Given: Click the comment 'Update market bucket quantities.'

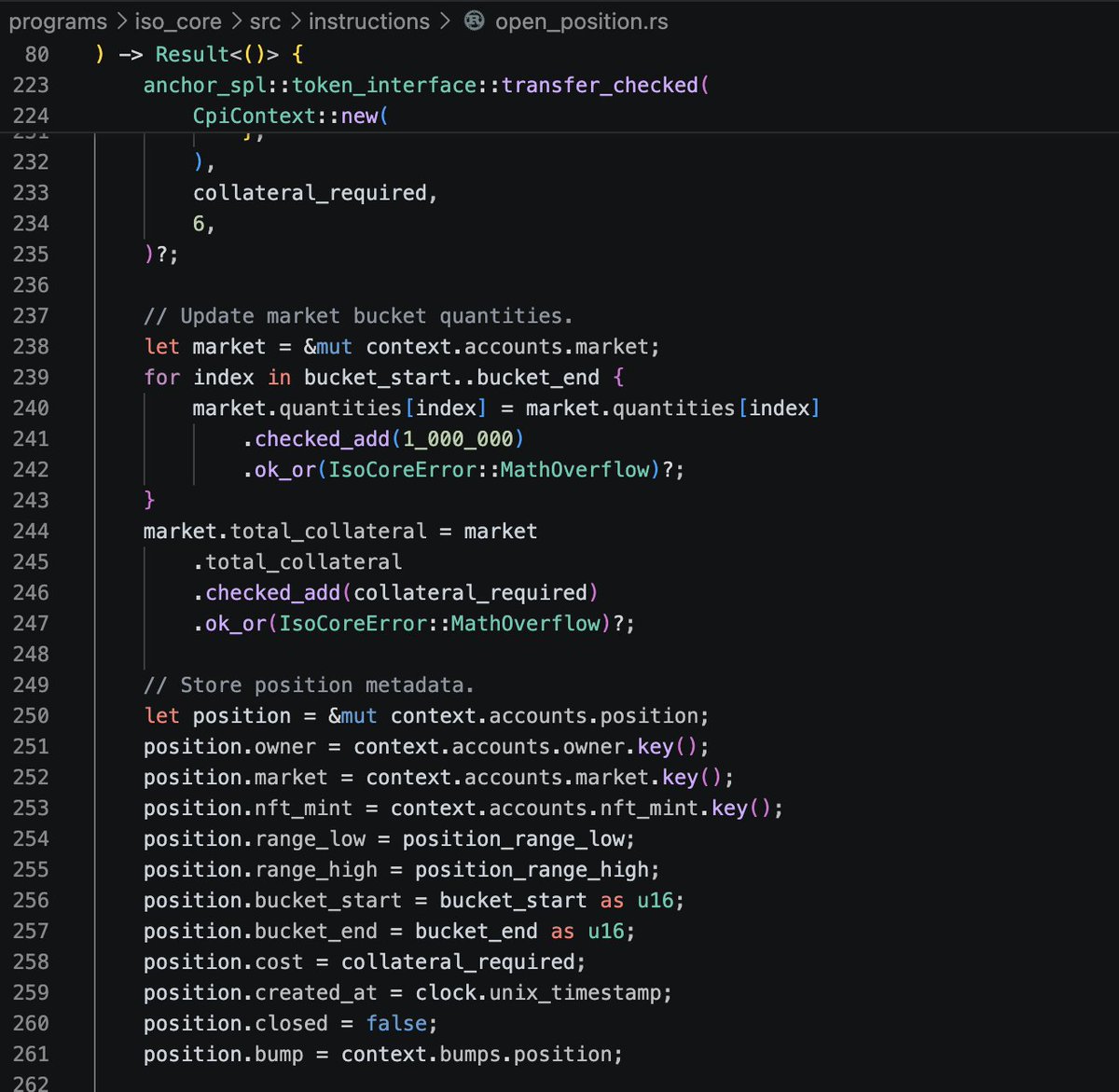Looking at the screenshot, I should pos(358,315).
